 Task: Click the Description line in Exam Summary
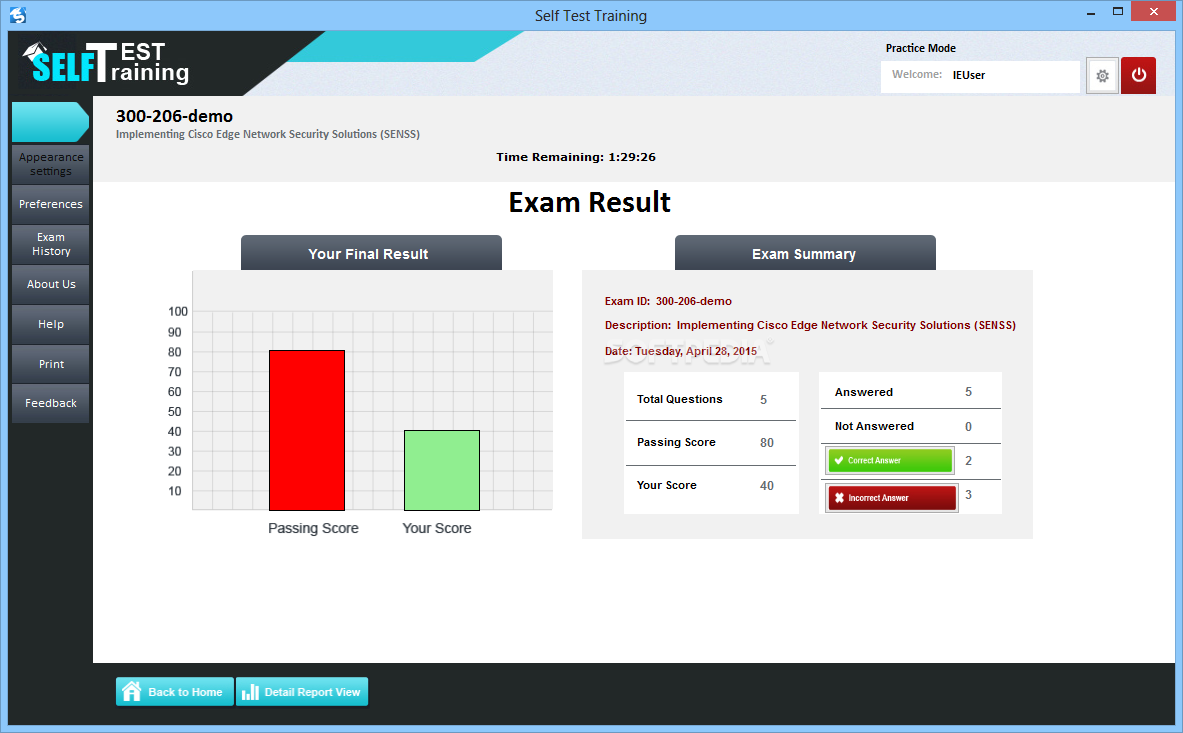pos(810,325)
